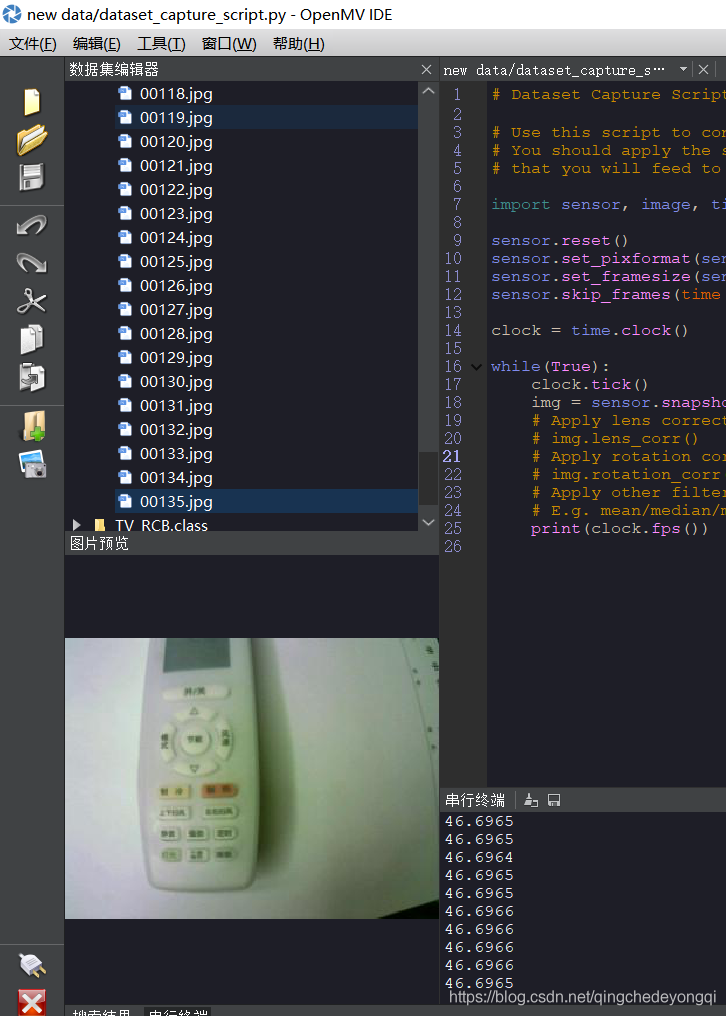
Task: Stop the script with the red X
Action: (x=31, y=1002)
